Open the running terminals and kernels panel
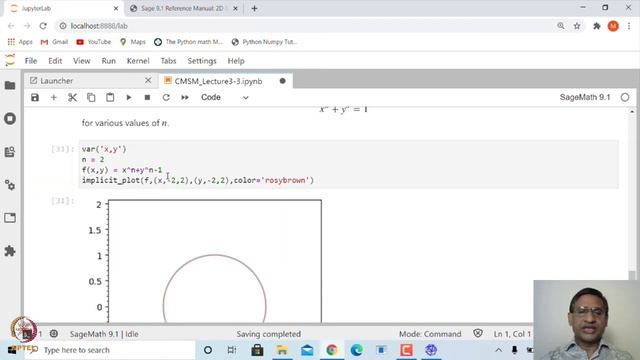640x360 pixels. (10, 119)
